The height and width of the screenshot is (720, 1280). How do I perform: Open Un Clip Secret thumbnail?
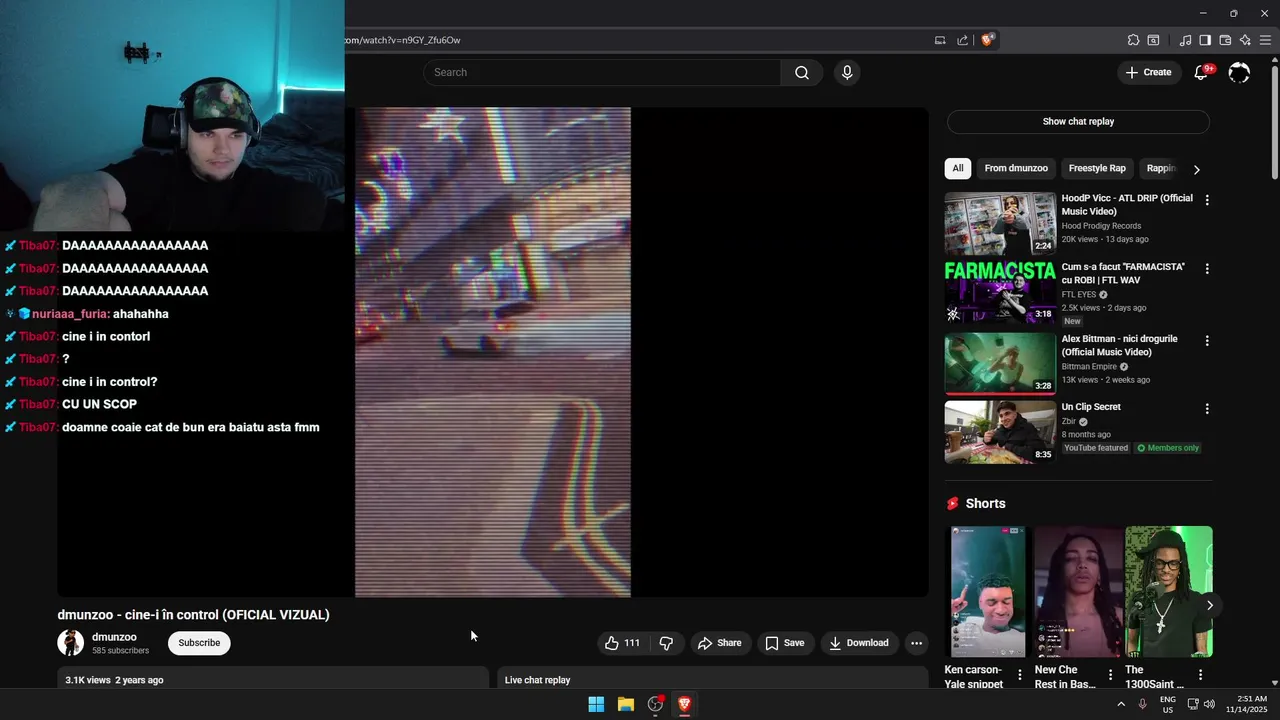click(1000, 432)
